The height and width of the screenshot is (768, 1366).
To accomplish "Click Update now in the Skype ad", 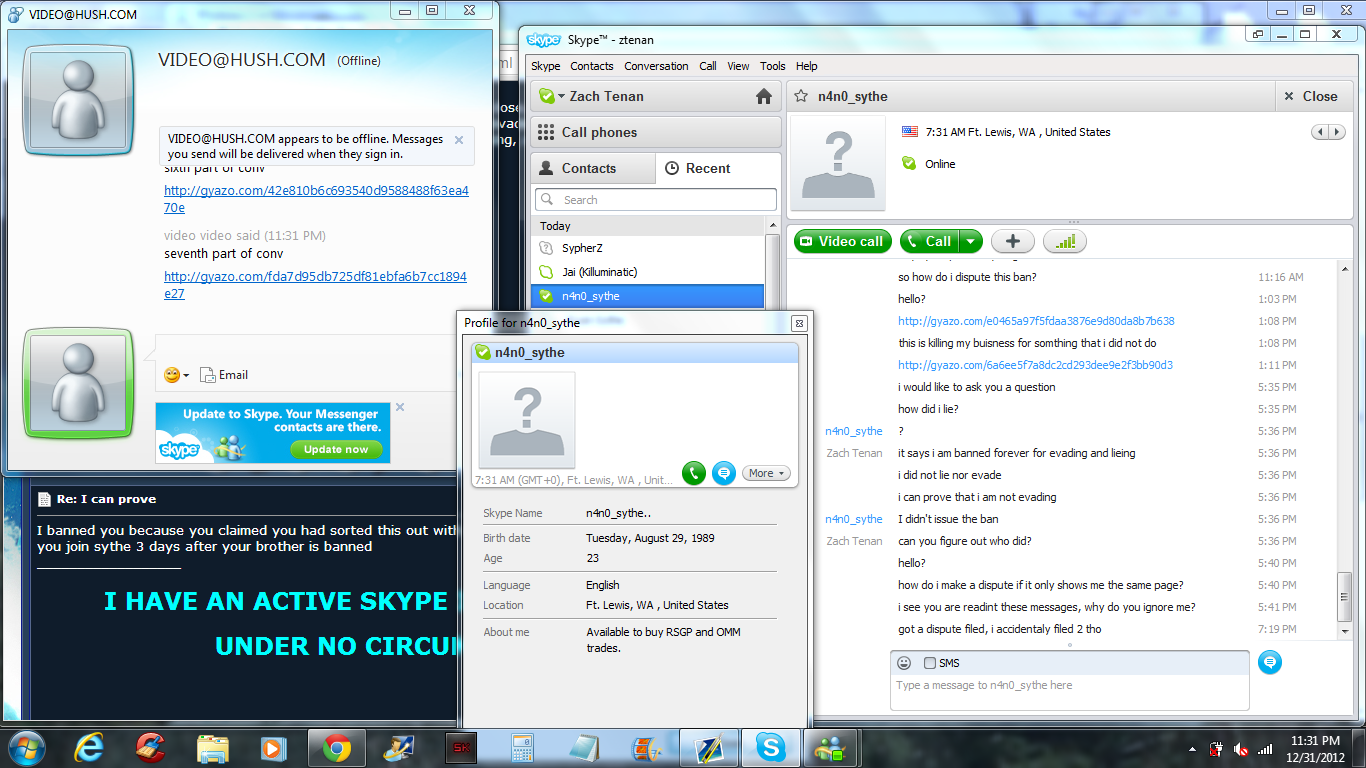I will (337, 450).
